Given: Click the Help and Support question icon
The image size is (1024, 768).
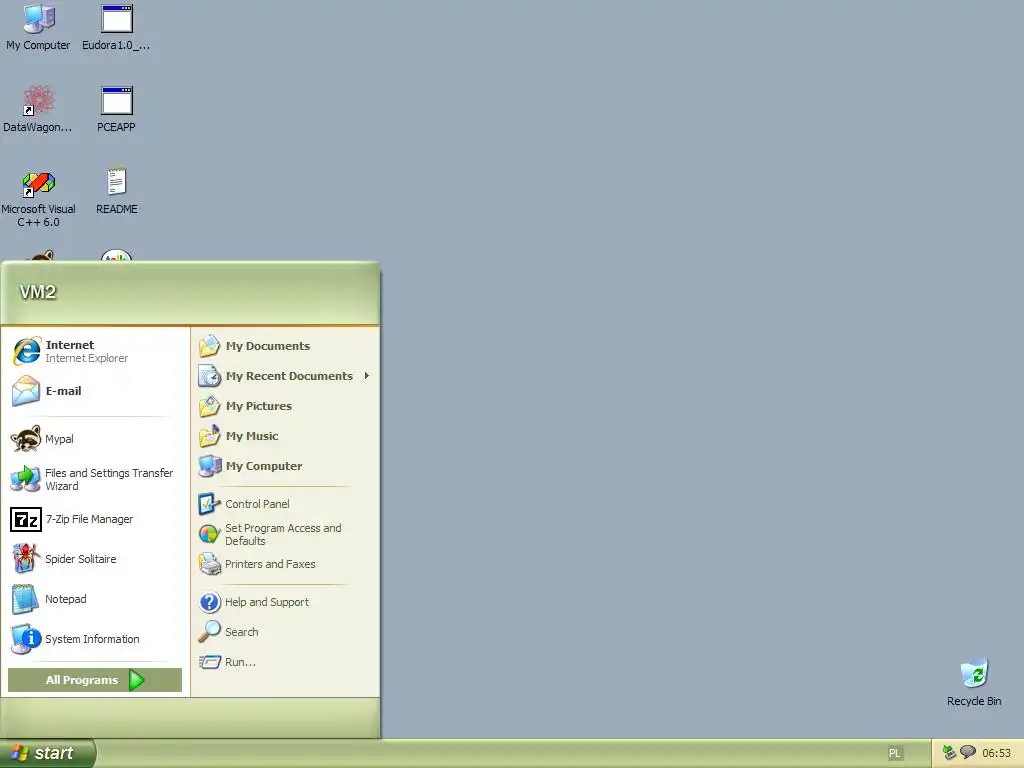Looking at the screenshot, I should tap(210, 601).
